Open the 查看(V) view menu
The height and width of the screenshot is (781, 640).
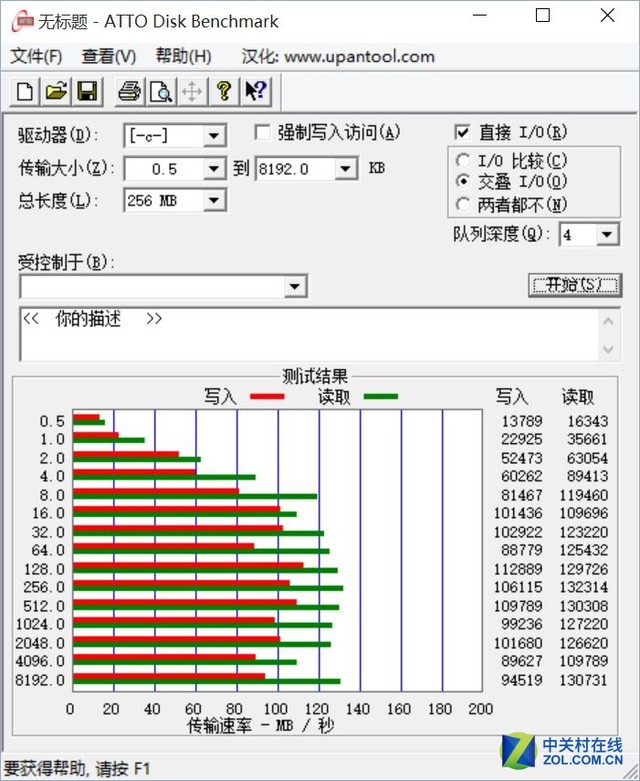(x=109, y=56)
